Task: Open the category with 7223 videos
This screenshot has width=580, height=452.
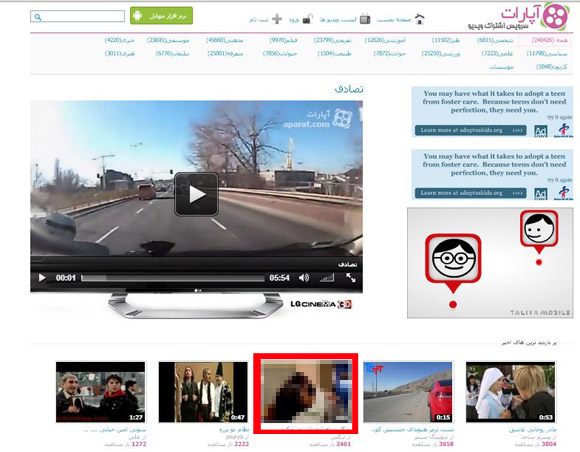Action: coord(497,54)
